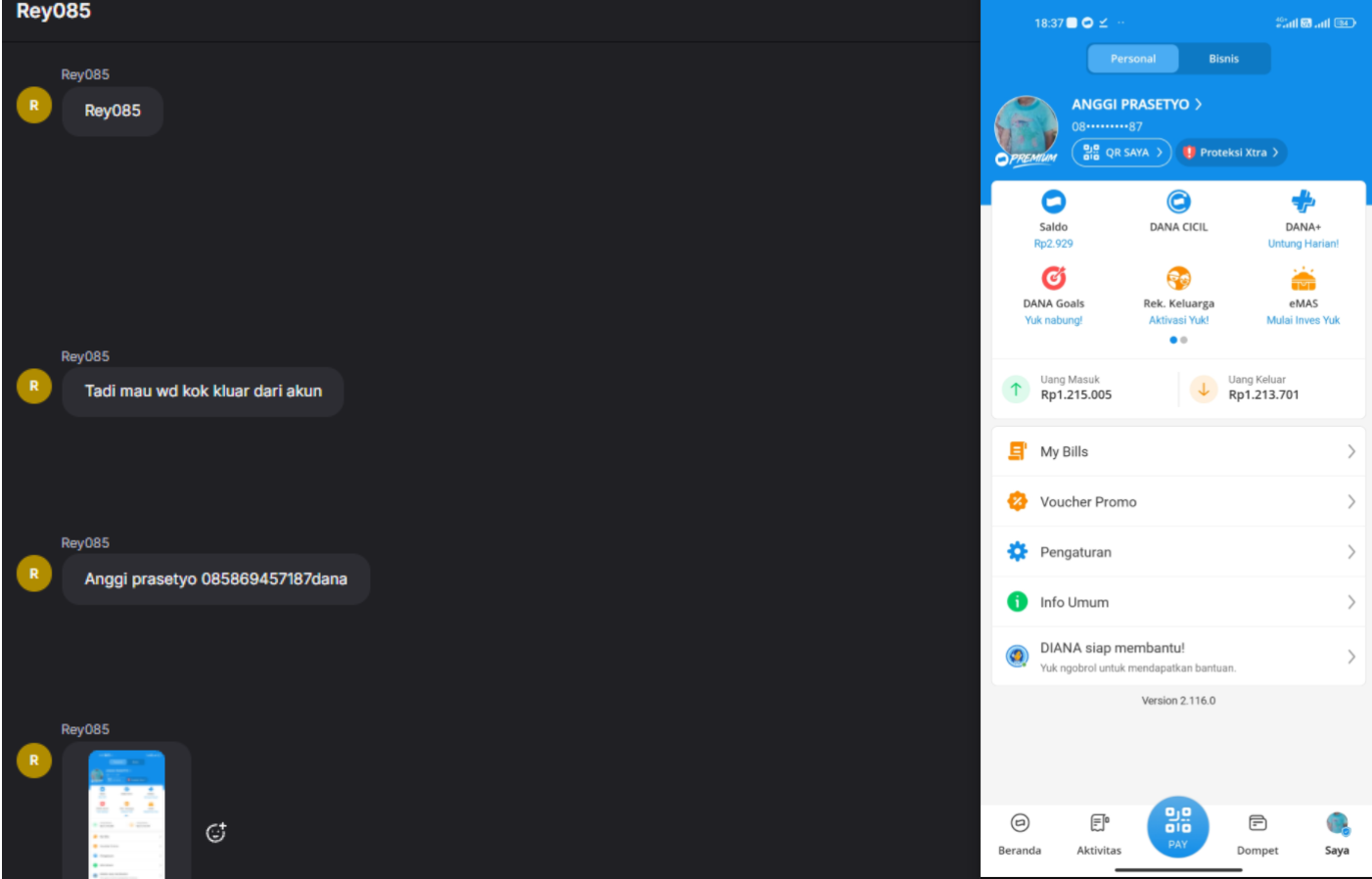Open Dompet in bottom navigation
This screenshot has height=879, width=1372.
[x=1258, y=834]
